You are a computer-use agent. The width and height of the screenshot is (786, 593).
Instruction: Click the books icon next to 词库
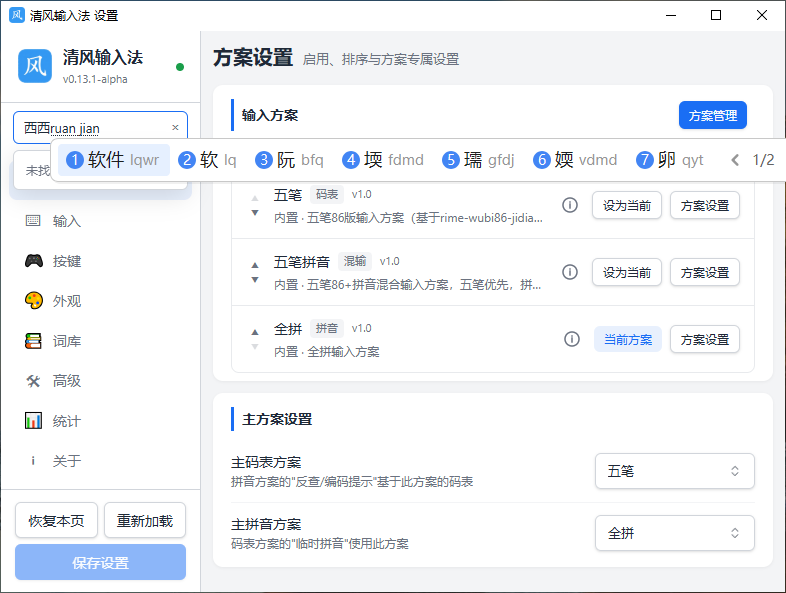point(34,341)
